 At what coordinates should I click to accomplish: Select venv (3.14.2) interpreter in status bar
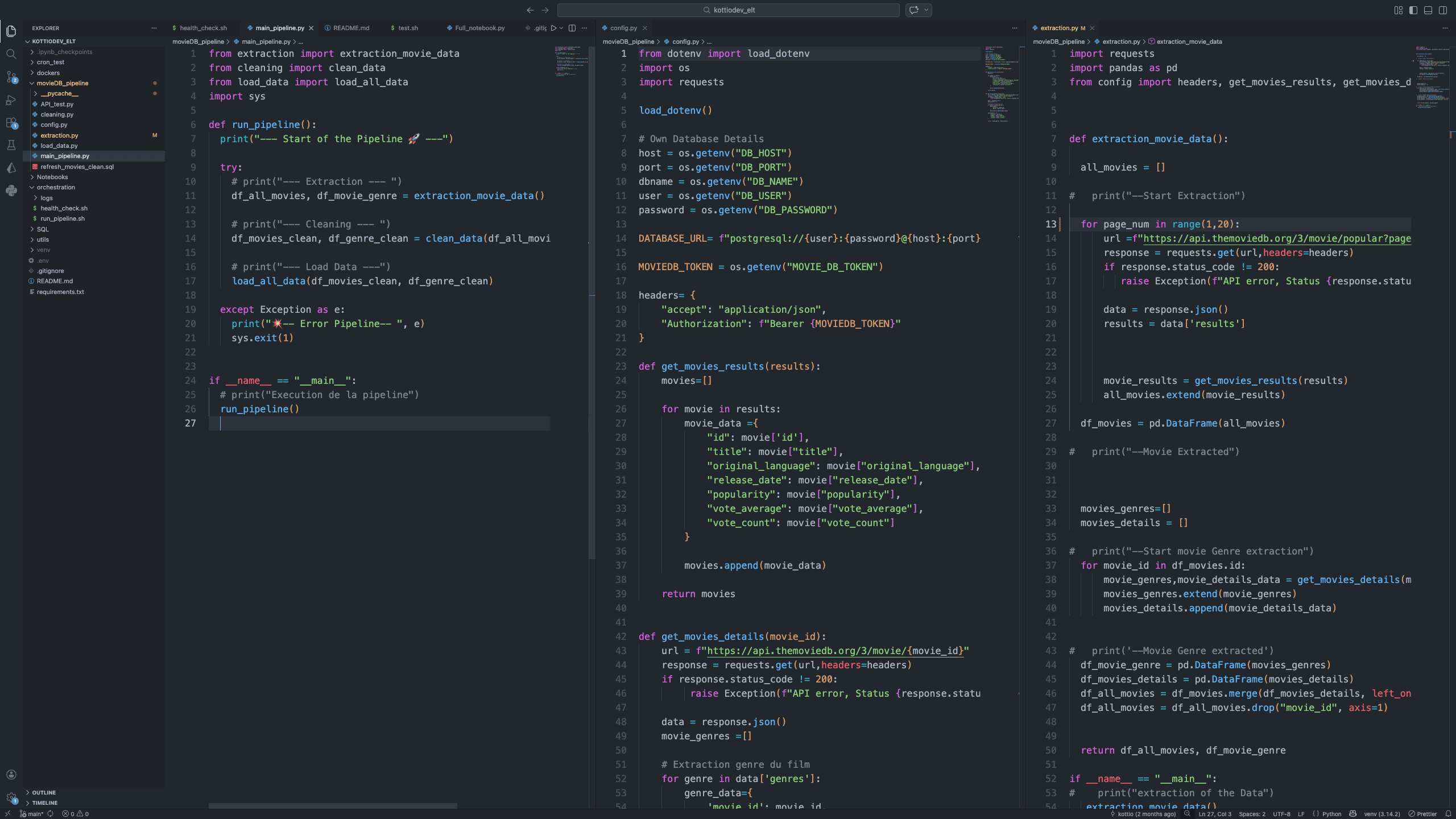click(x=1381, y=814)
